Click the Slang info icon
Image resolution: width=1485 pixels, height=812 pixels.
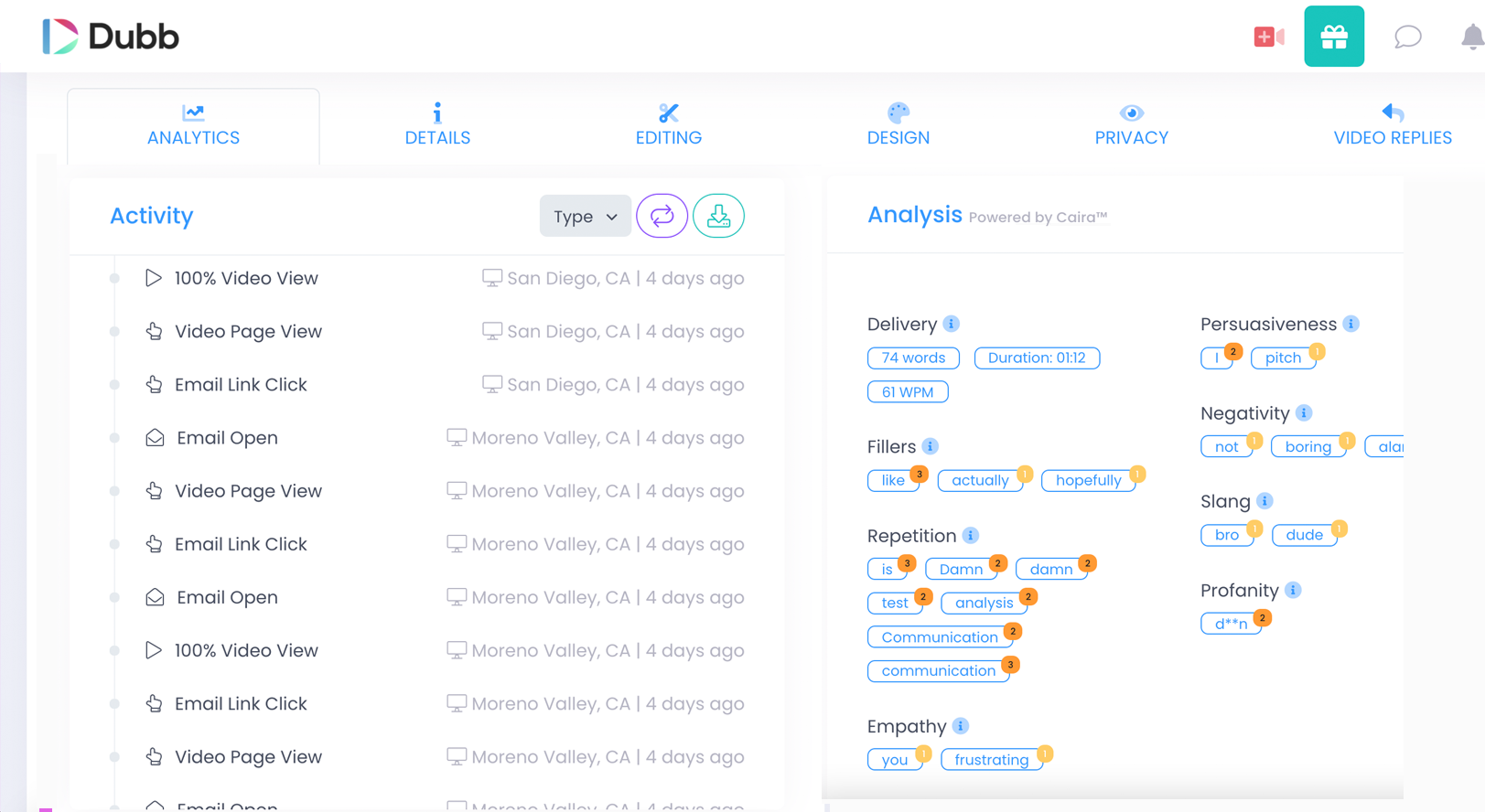[x=1264, y=501]
